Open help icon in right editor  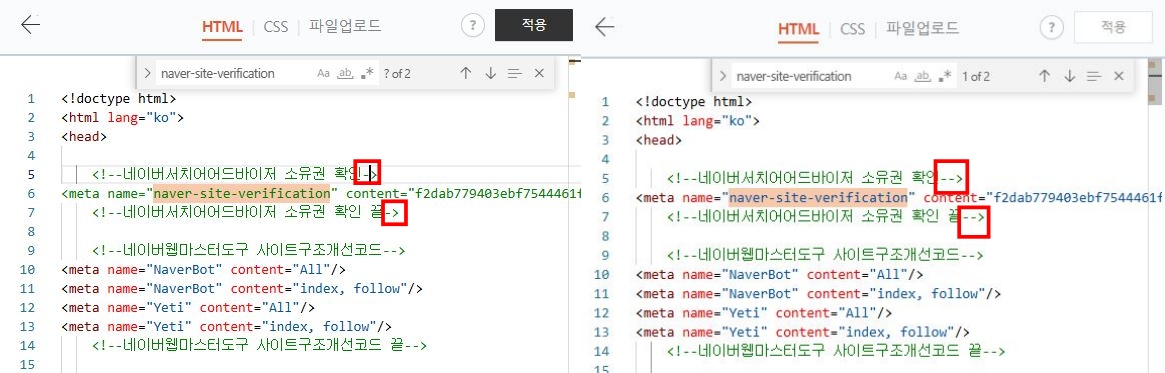[x=1051, y=28]
